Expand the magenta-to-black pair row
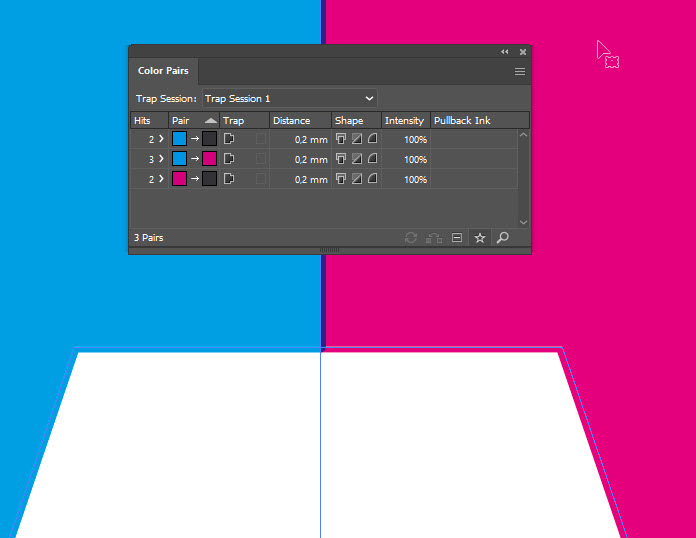The width and height of the screenshot is (696, 538). point(162,179)
